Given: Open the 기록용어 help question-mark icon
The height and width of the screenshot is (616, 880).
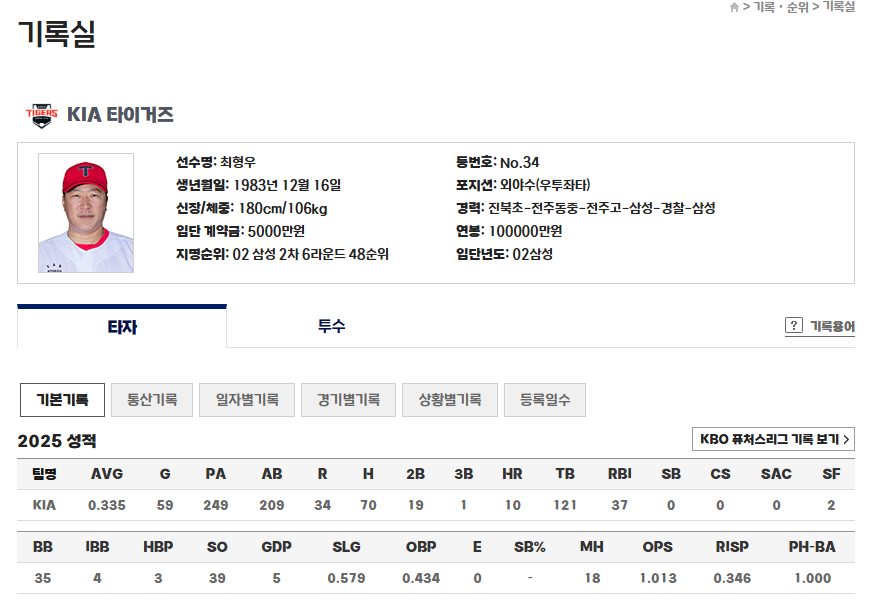Looking at the screenshot, I should click(794, 325).
